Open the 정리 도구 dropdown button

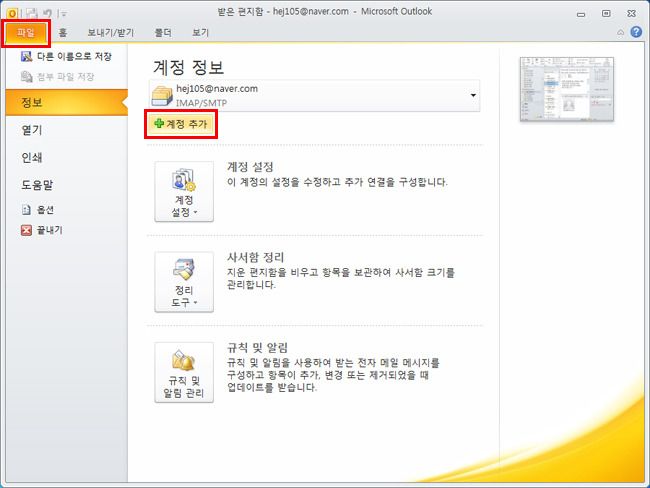[x=184, y=282]
